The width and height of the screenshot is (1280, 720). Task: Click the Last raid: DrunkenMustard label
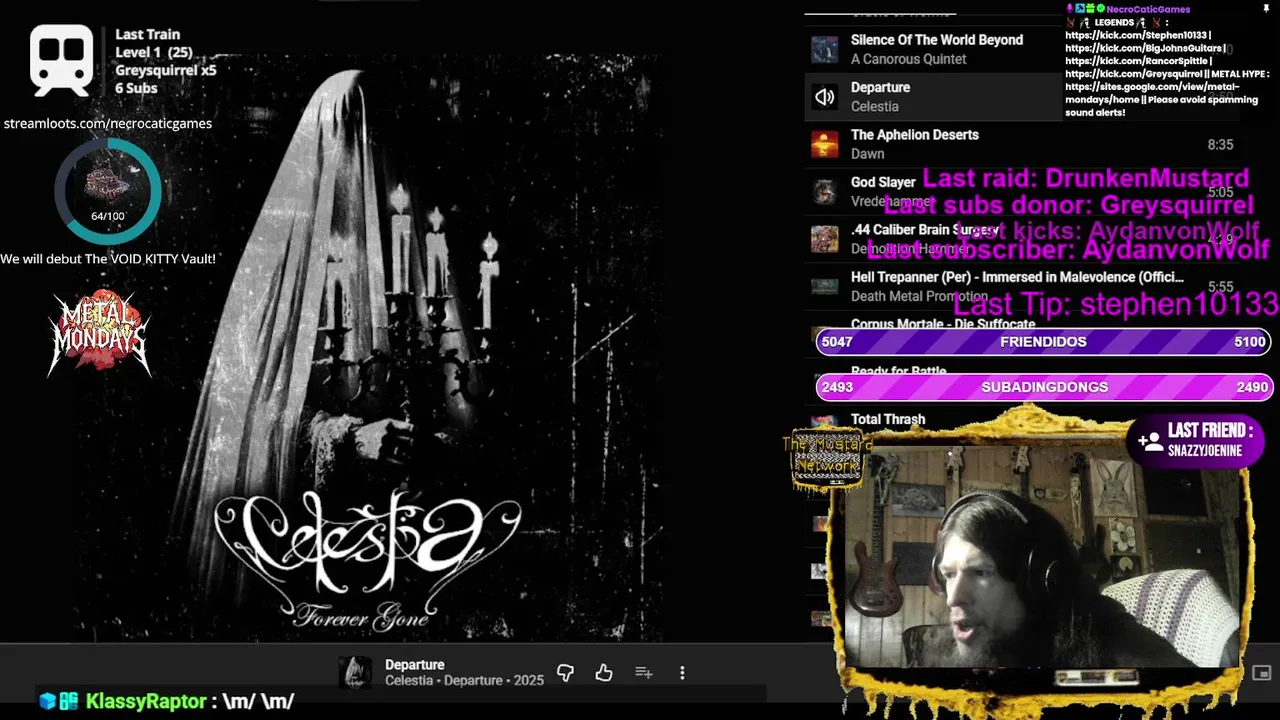tap(1085, 178)
